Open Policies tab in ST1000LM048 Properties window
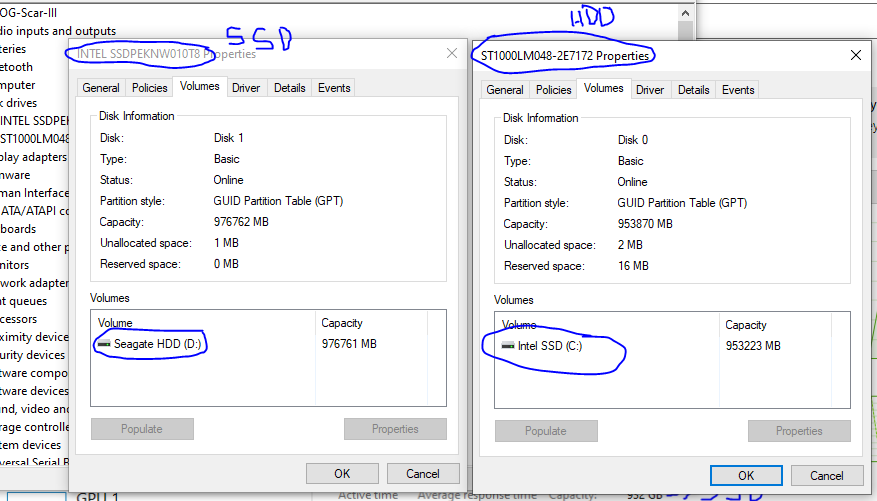 pos(553,89)
